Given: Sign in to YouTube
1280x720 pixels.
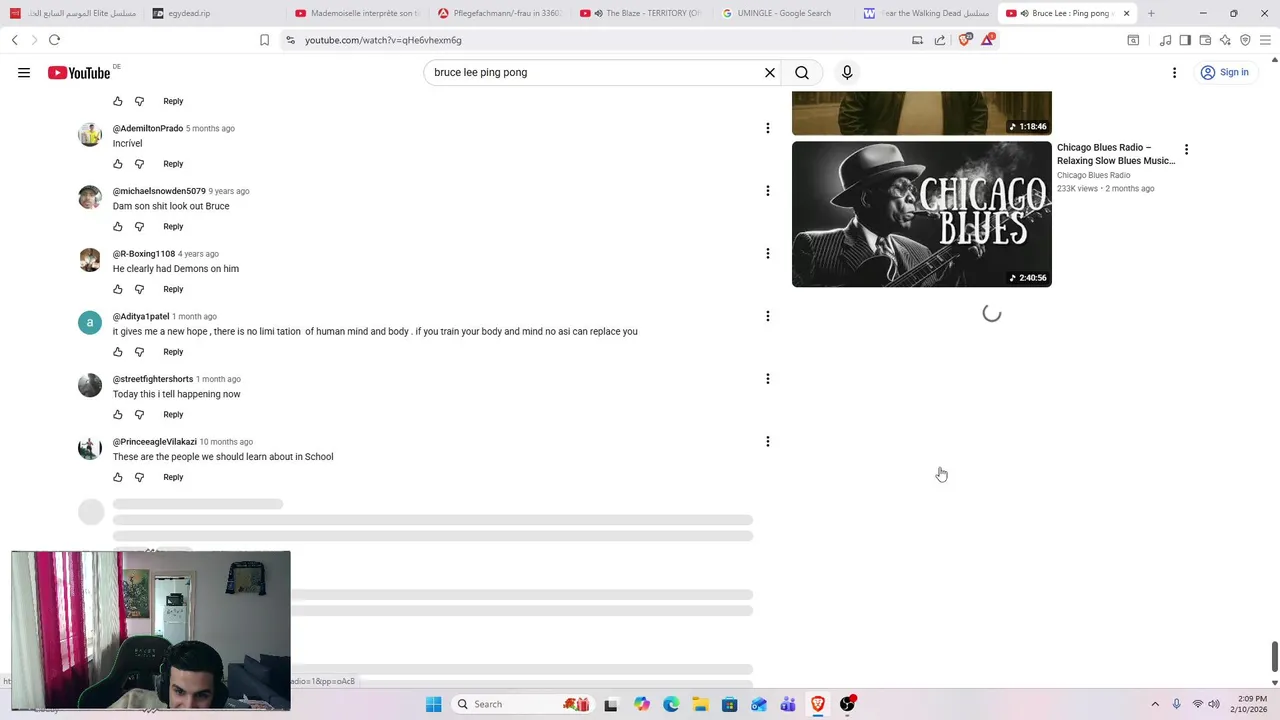Looking at the screenshot, I should (1225, 72).
